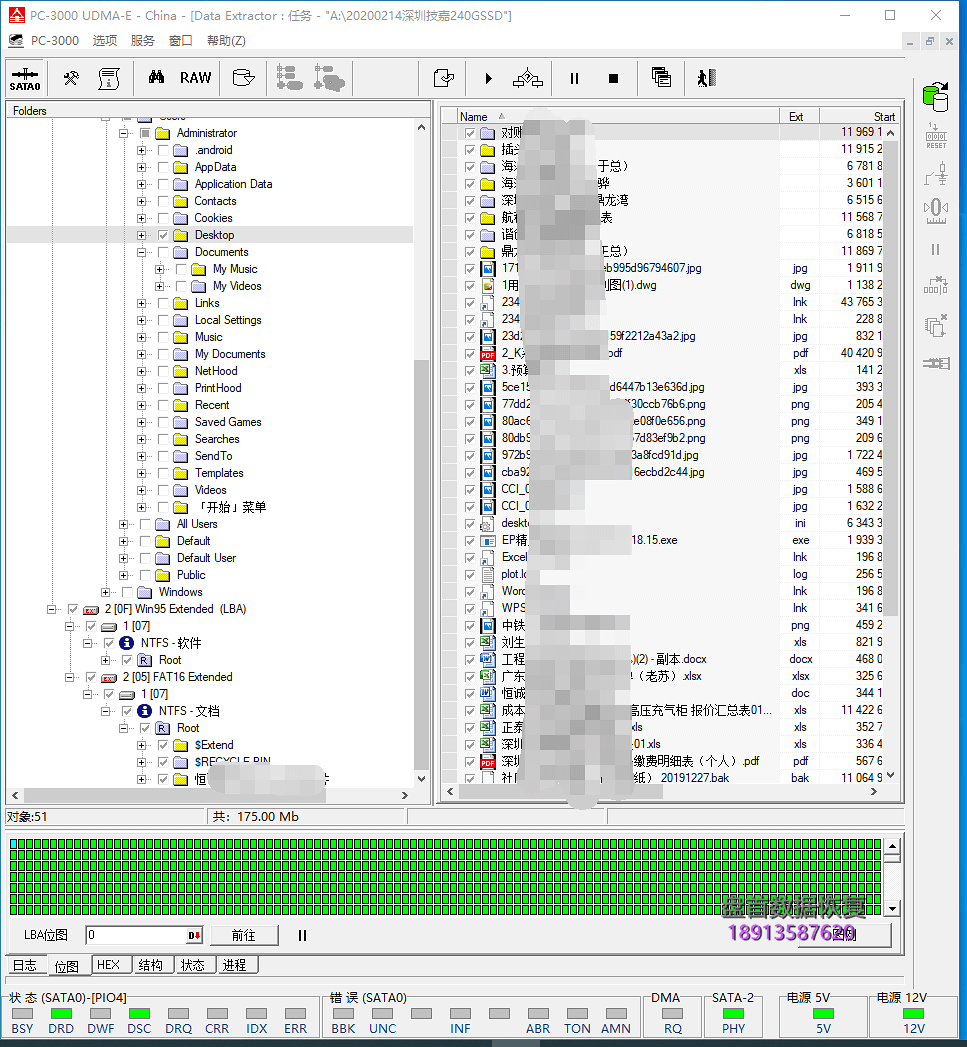Expand the Root node under NTFS - 软件
Screen dimensions: 967x1047
point(106,660)
